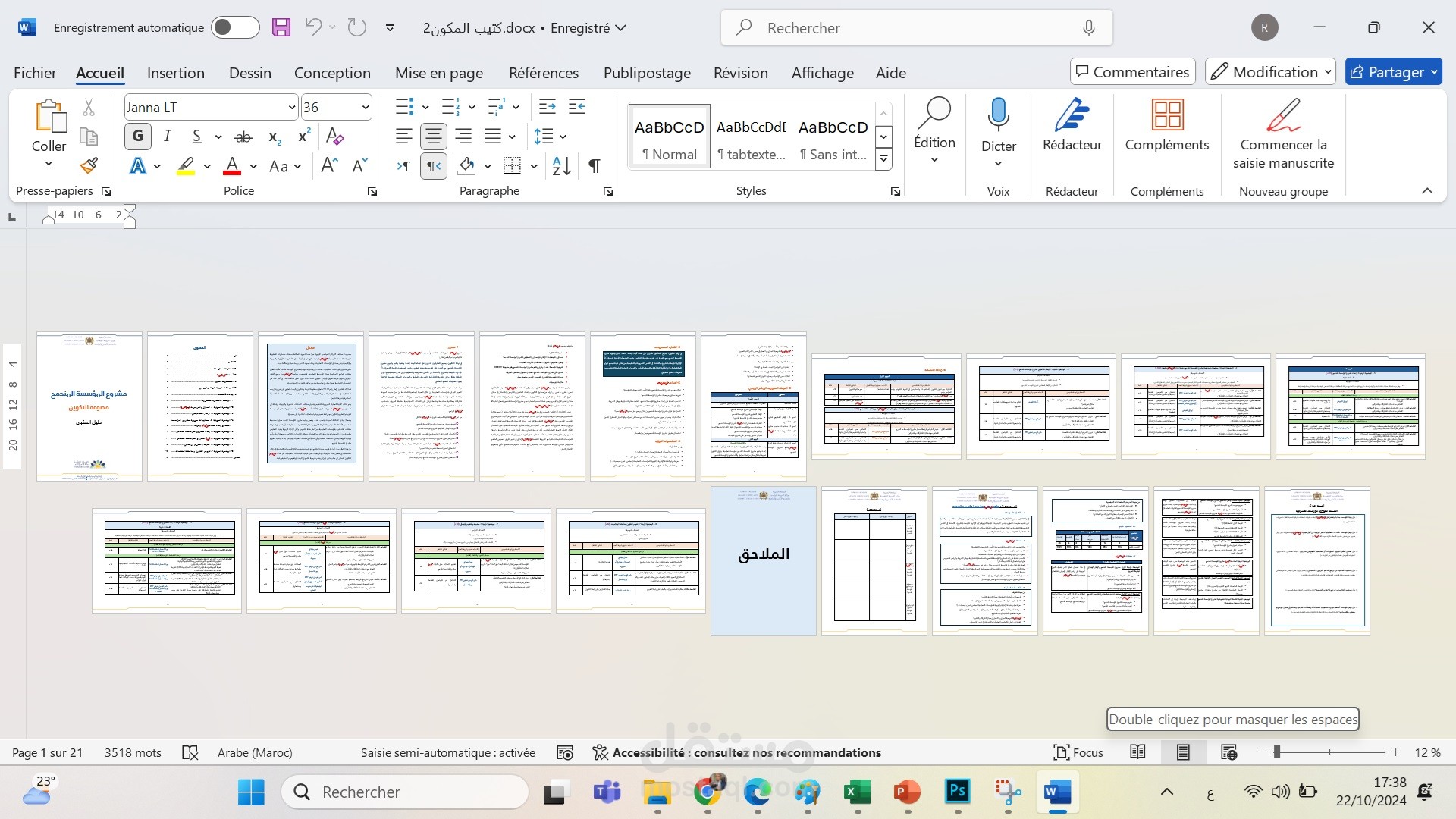Screen dimensions: 1456x819
Task: Apply strikethrough formatting icon
Action: coord(243,136)
